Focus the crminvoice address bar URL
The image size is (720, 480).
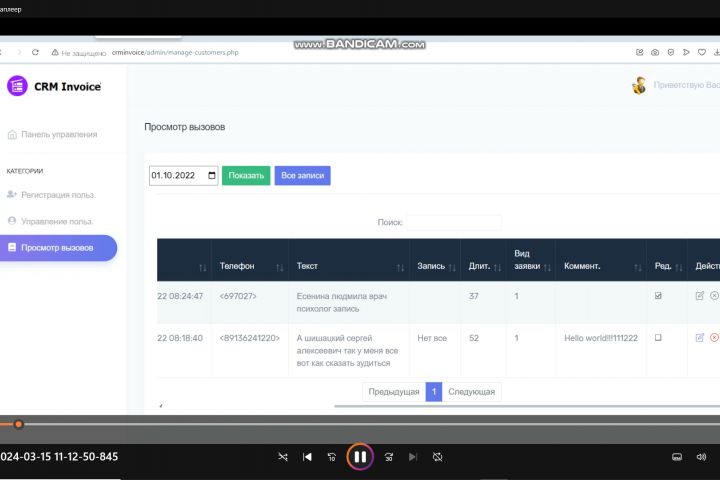point(175,52)
